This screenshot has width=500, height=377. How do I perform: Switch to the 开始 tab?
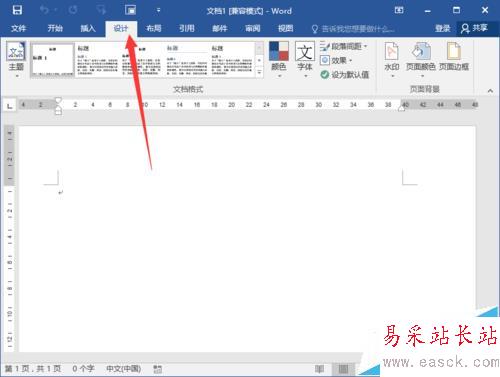point(55,28)
